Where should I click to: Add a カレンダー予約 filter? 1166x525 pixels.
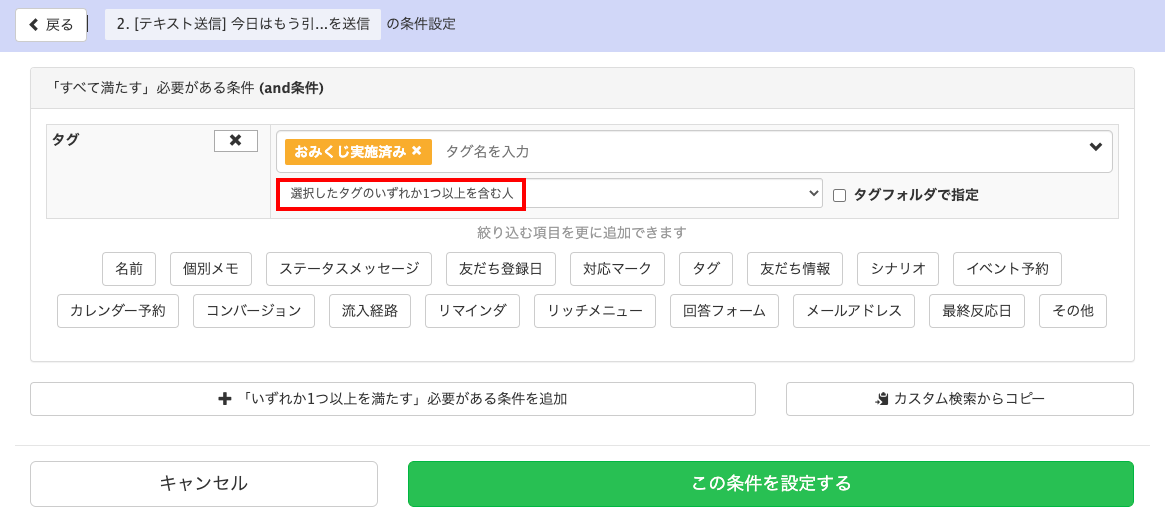click(x=117, y=311)
